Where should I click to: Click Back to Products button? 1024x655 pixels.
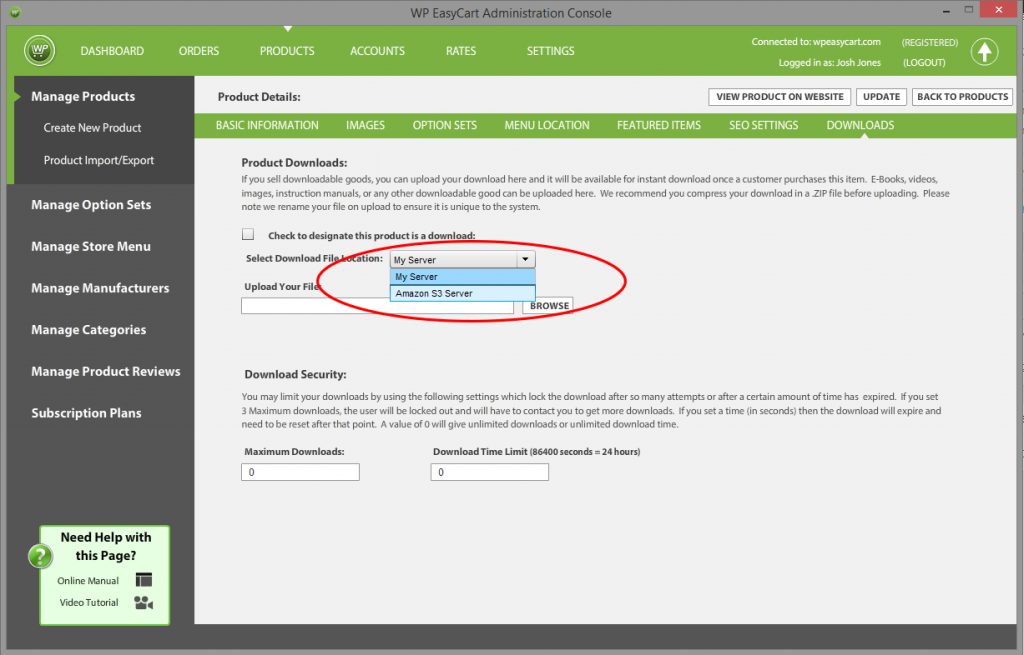tap(963, 97)
